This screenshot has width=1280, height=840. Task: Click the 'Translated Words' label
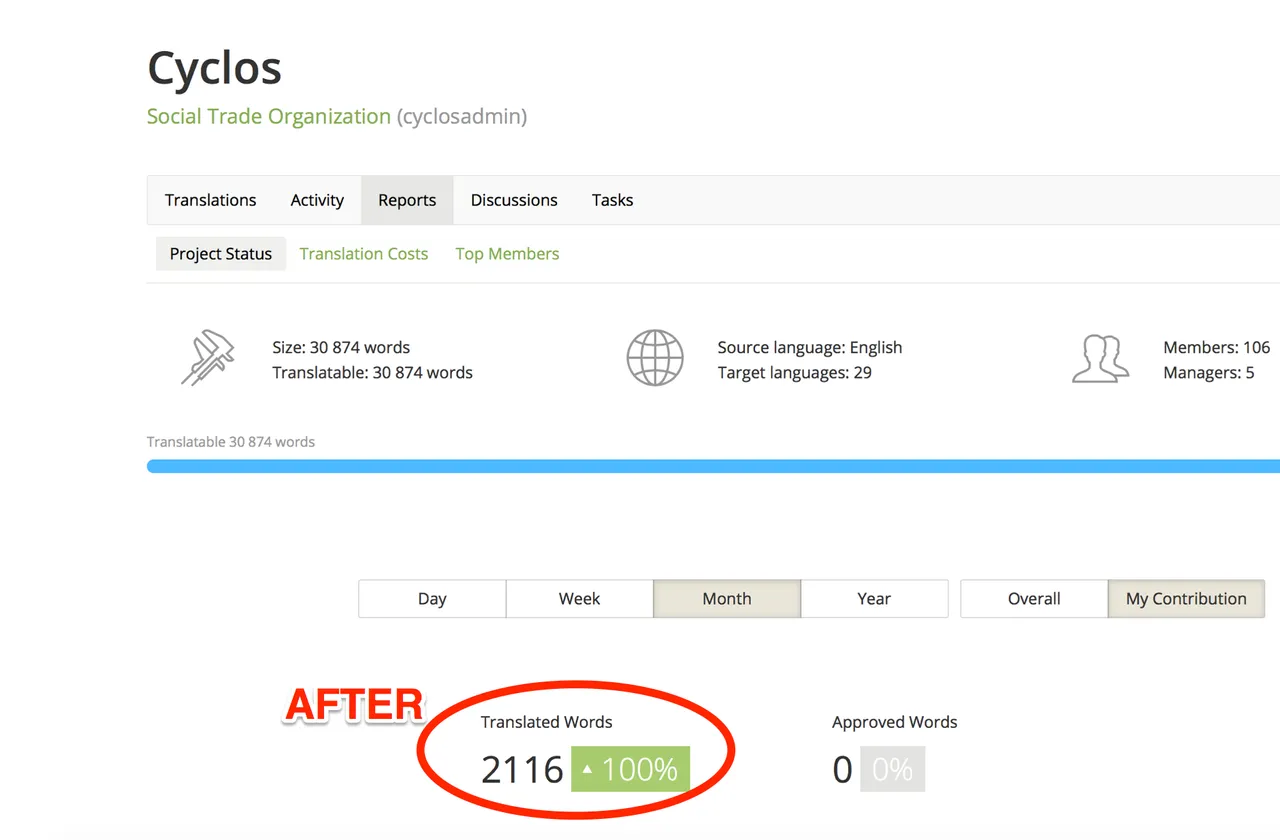point(546,722)
